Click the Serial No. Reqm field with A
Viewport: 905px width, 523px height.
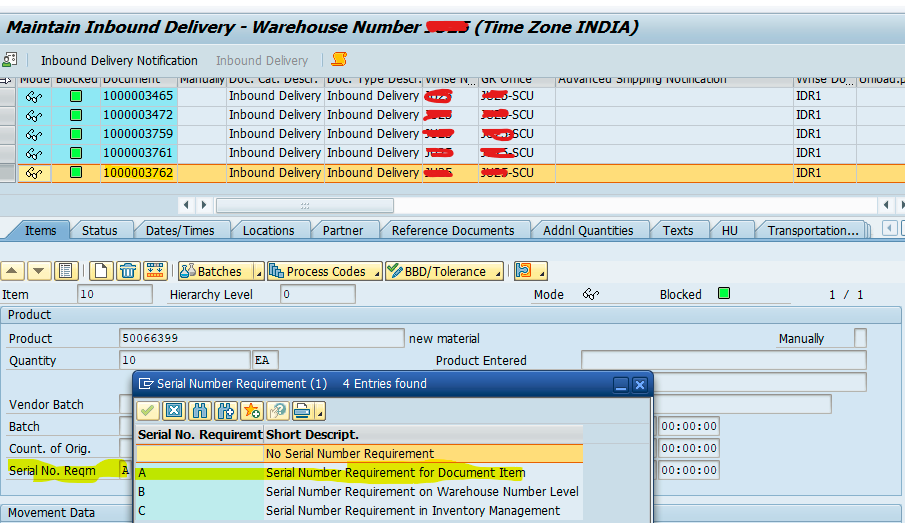coord(125,470)
